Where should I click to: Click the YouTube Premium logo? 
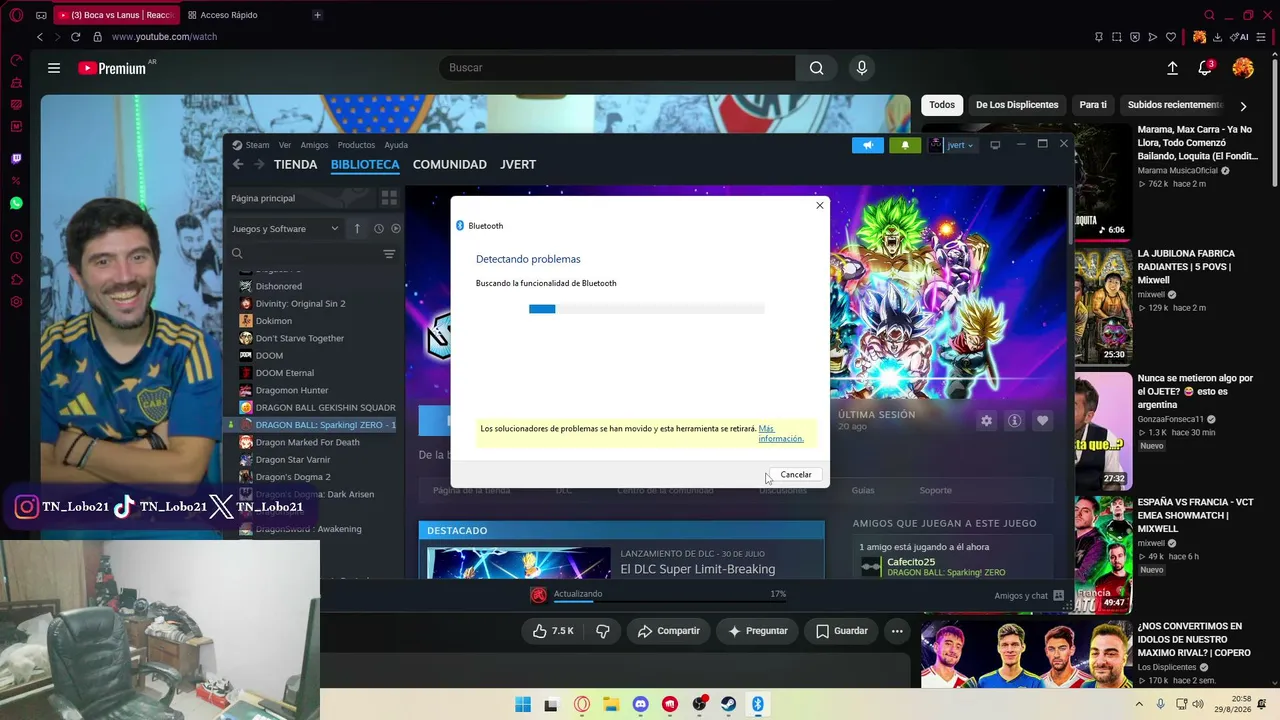[x=112, y=68]
